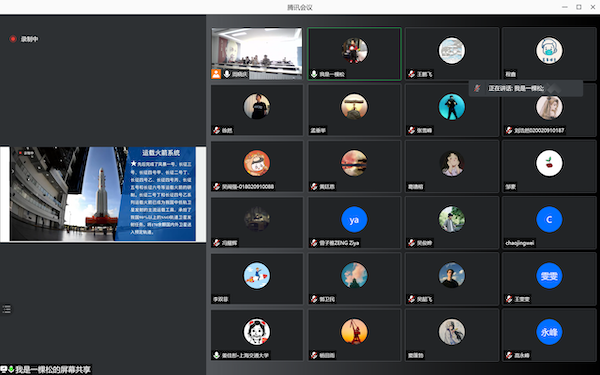
Task: Close the Tencent Meeting window
Action: click(x=593, y=7)
